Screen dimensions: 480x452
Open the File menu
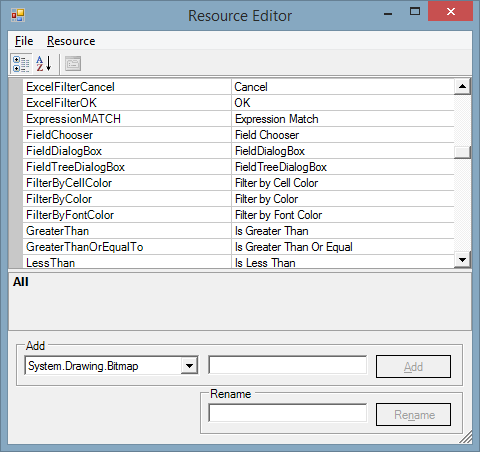click(24, 41)
